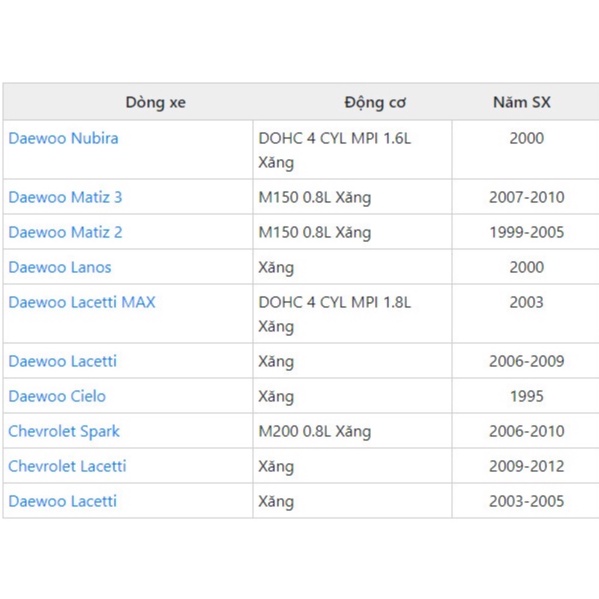Screen dimensions: 599x599
Task: Open Daewoo Lacetti link in 2003-2005 row
Action: [x=63, y=501]
